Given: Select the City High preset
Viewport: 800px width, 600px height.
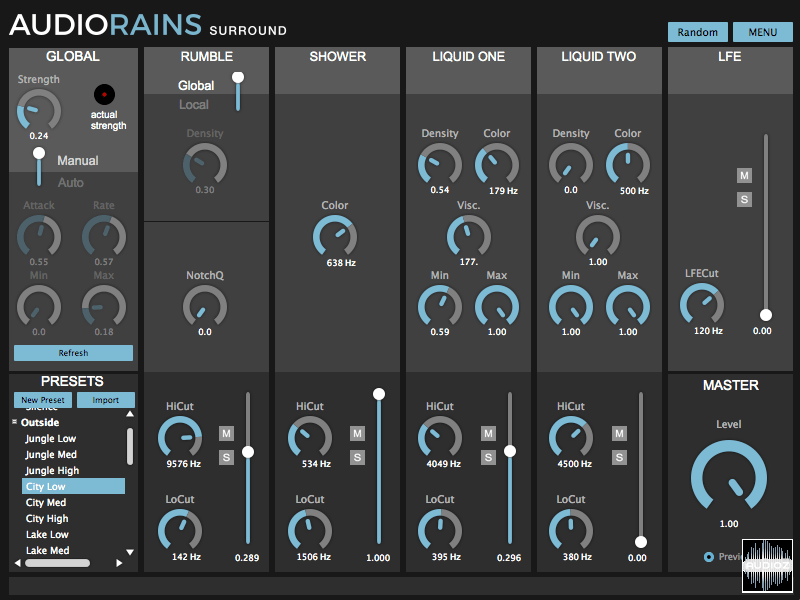Looking at the screenshot, I should 47,518.
